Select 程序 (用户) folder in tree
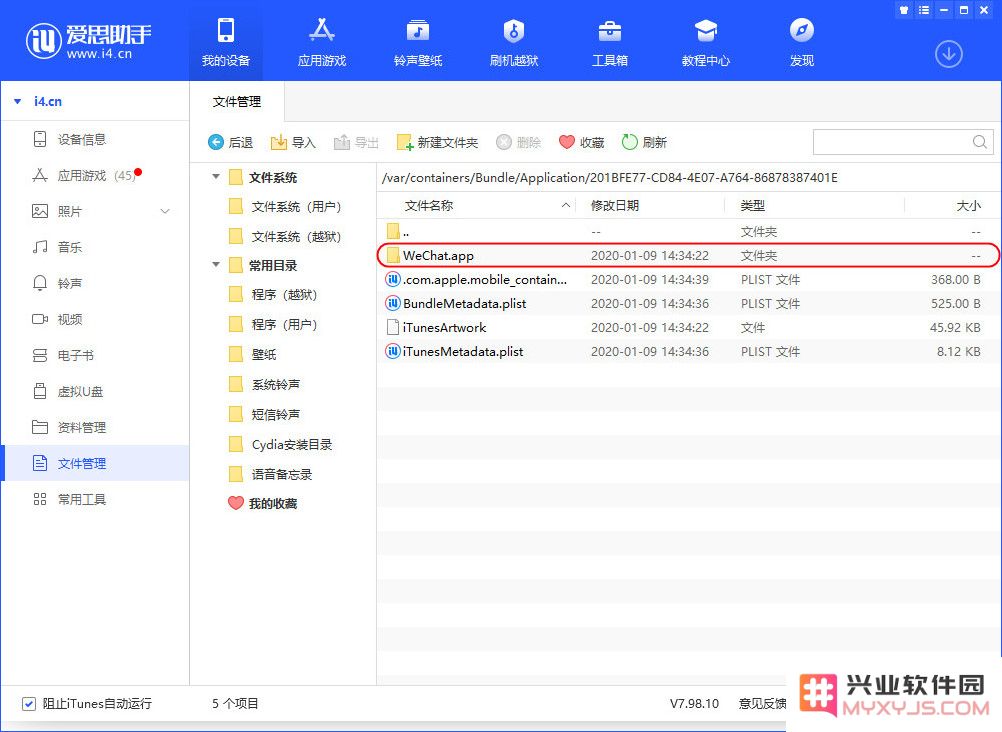This screenshot has width=1002, height=732. click(x=273, y=324)
